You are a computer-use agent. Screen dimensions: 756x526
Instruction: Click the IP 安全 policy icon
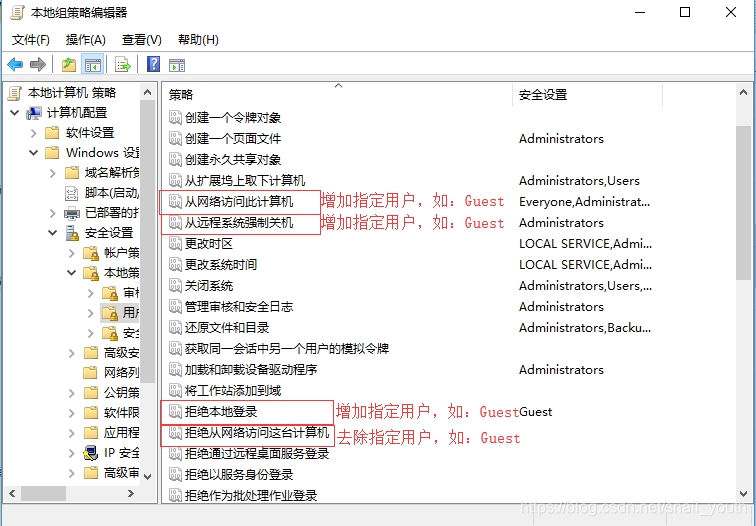point(91,453)
